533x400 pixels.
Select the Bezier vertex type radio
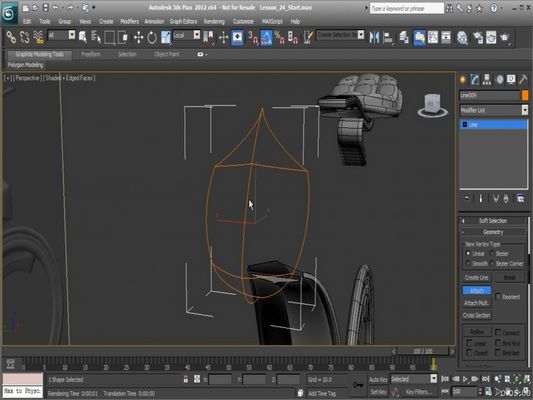492,254
